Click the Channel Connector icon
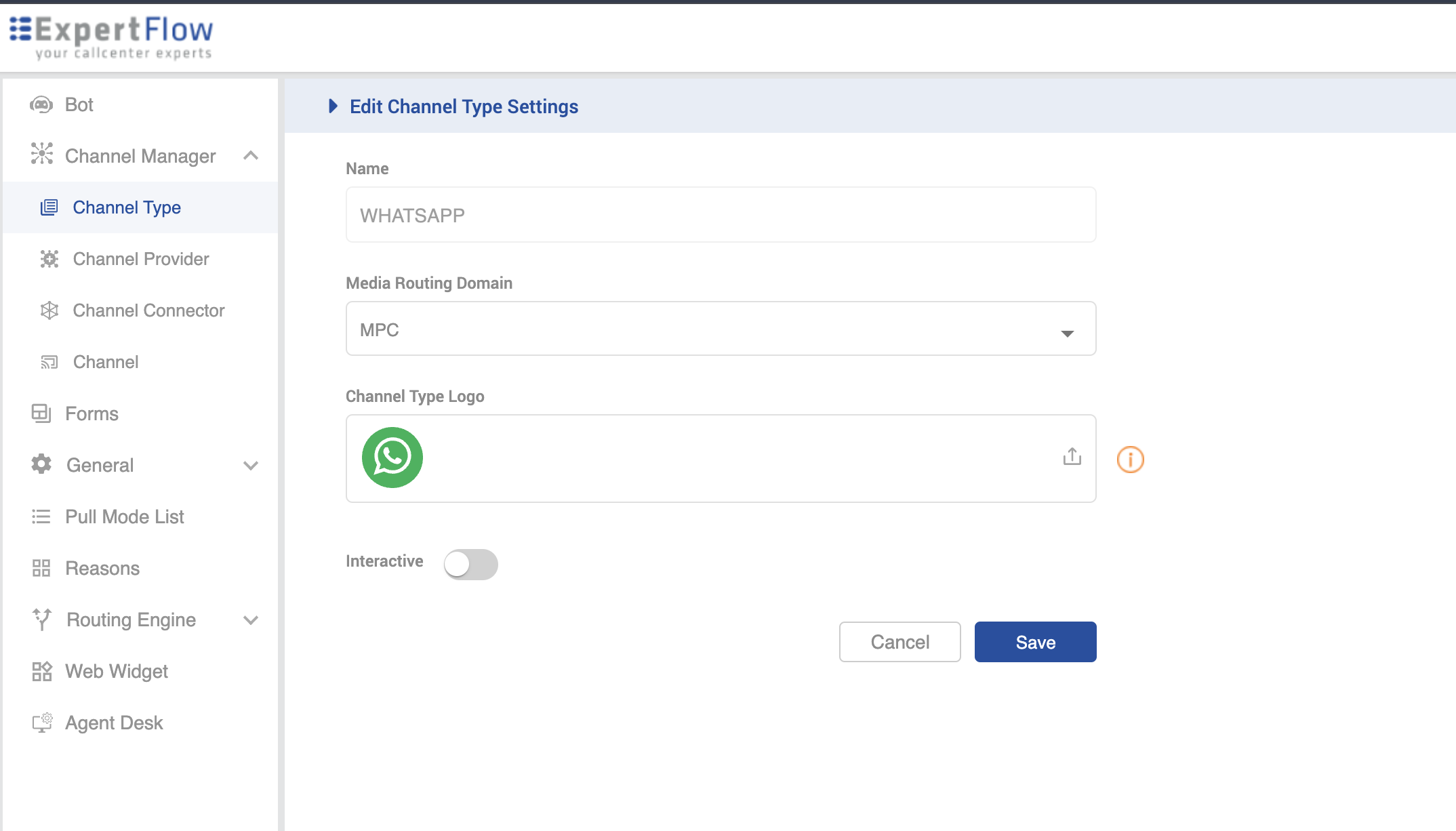 point(49,310)
